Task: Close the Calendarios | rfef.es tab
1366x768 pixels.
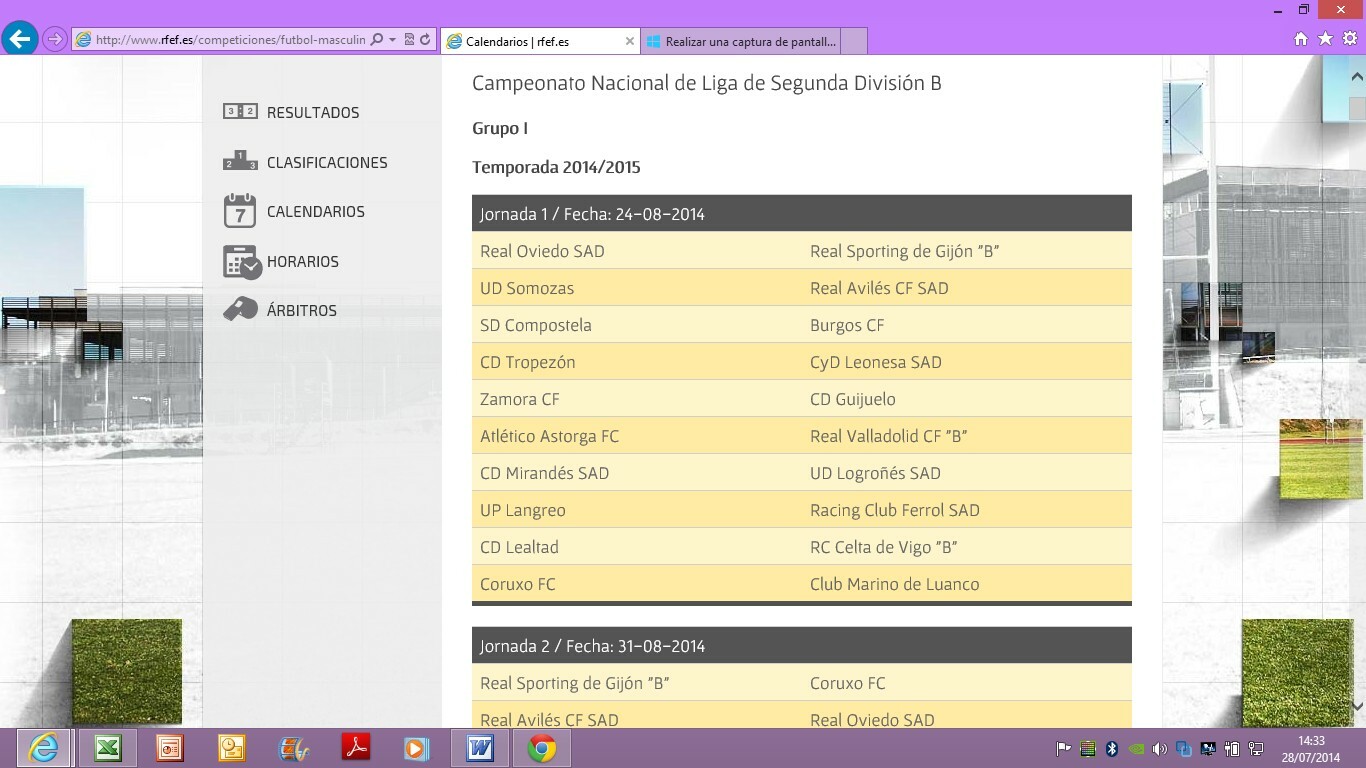Action: coord(630,41)
